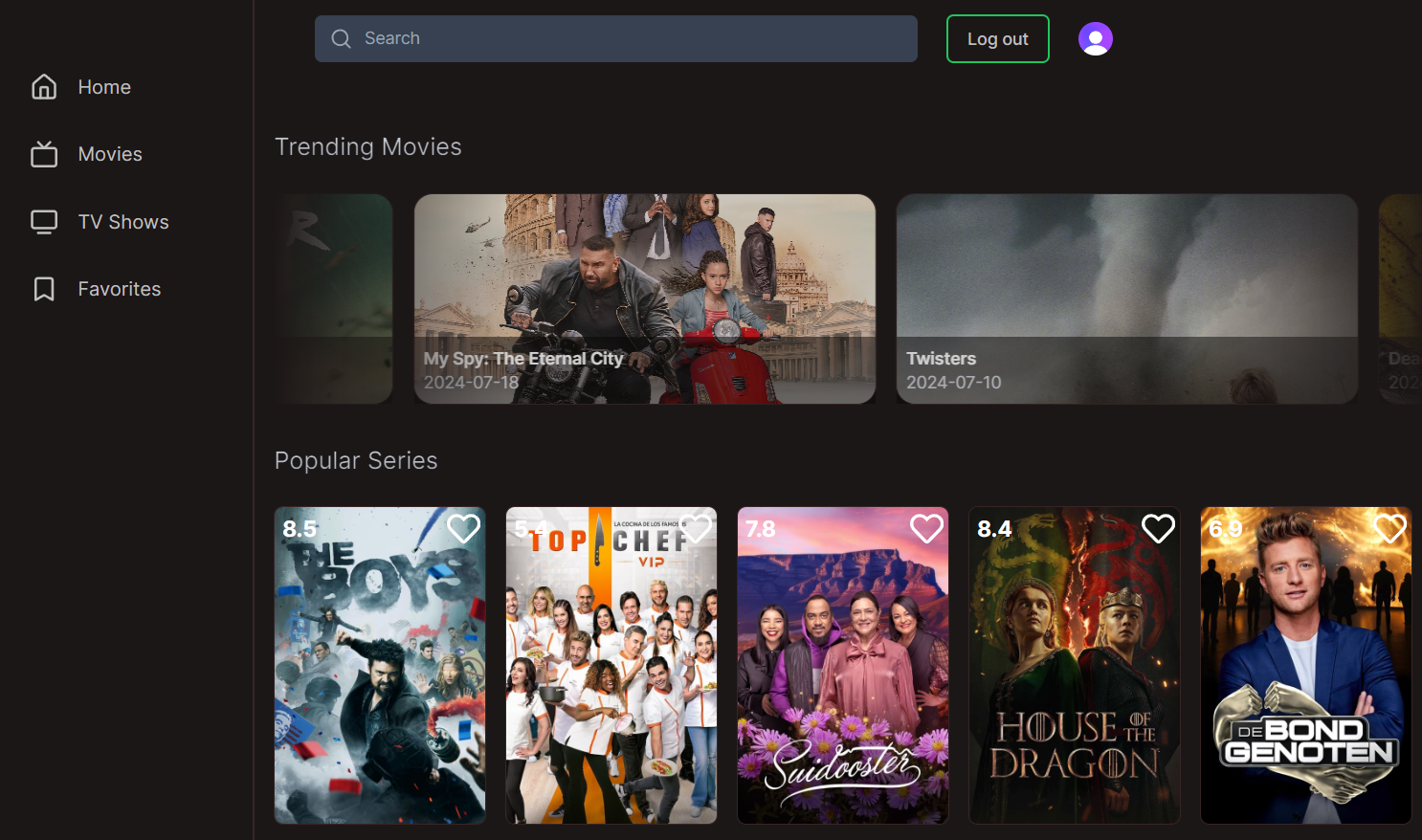Click the Popular Series heading
1422x840 pixels.
coord(356,460)
